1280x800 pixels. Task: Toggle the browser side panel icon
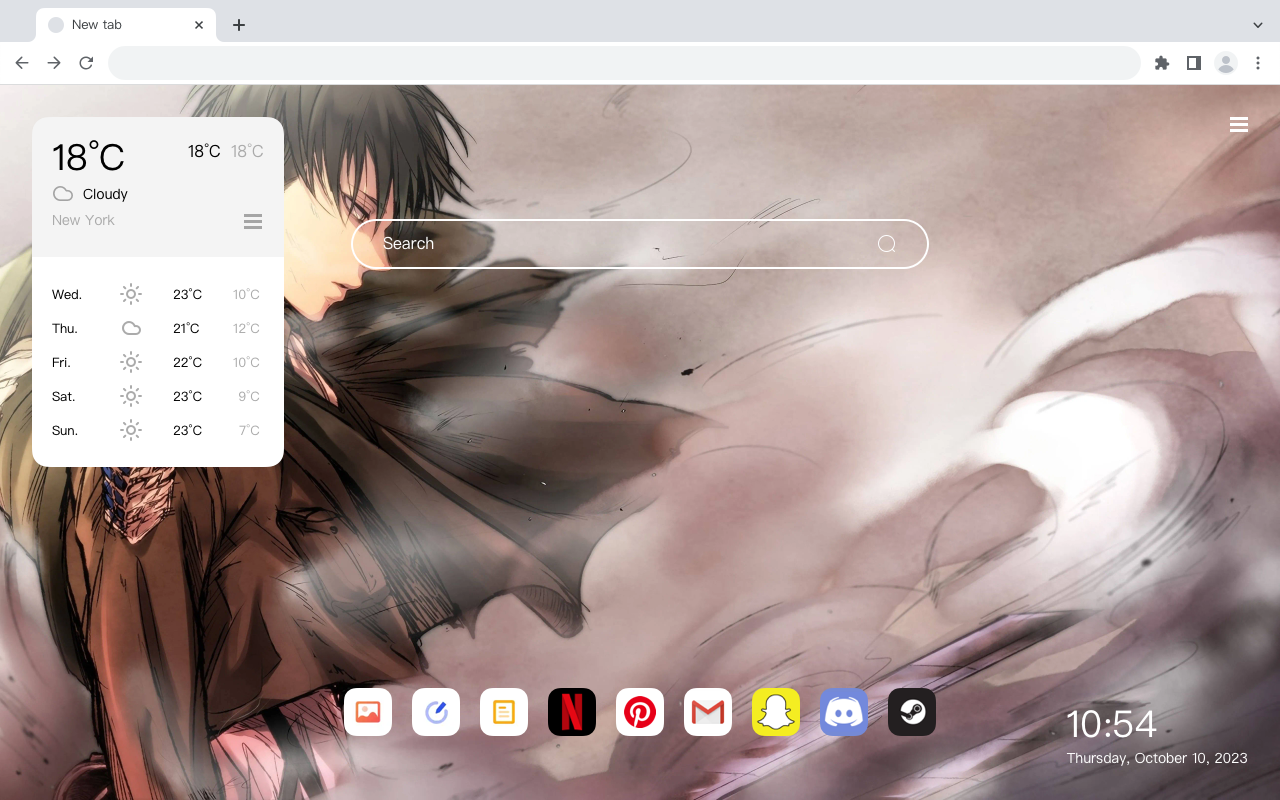tap(1193, 63)
